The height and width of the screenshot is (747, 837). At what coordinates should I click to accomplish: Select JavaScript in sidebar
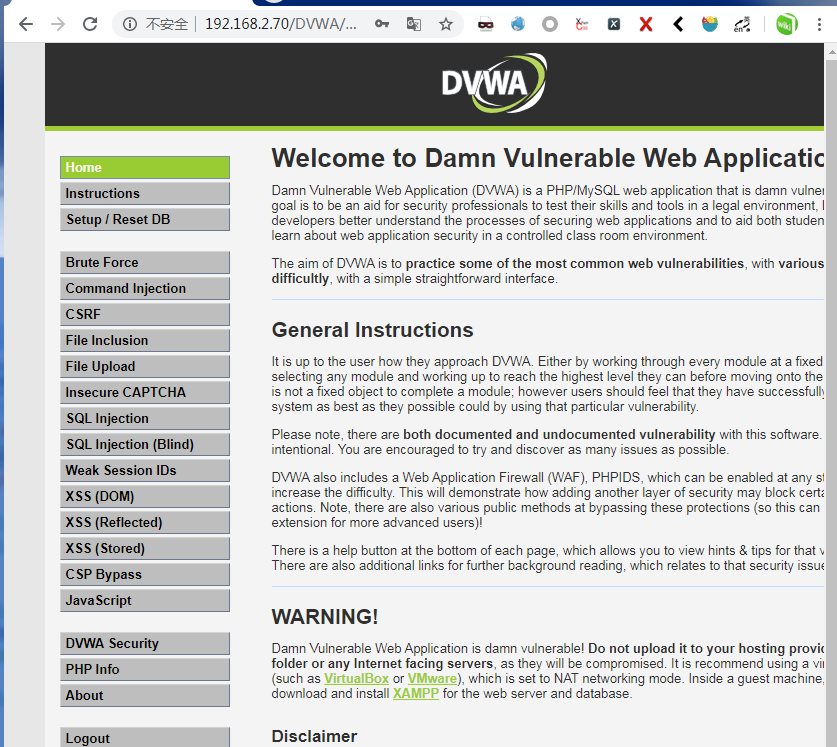coord(145,601)
